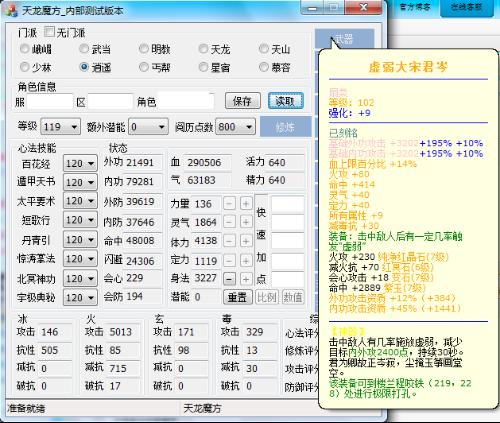Enable the 无门派 checkbox
Screen dimensions: 500x423
(49, 32)
